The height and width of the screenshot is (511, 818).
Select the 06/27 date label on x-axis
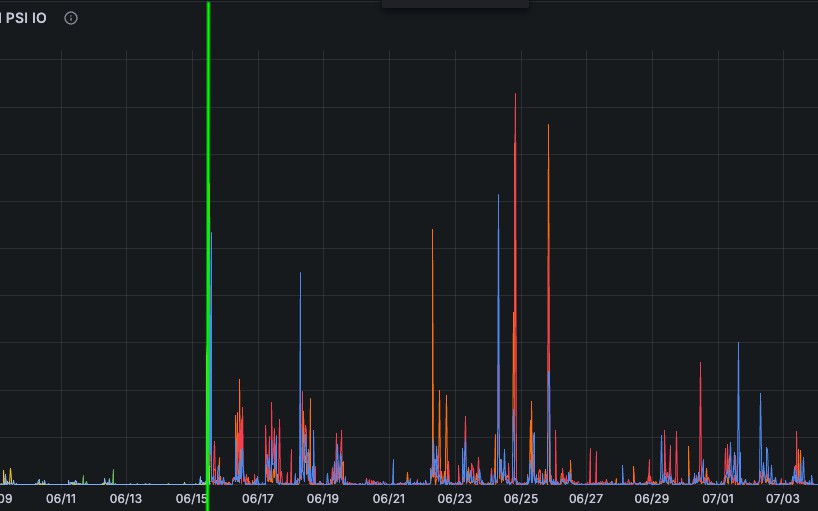click(586, 498)
